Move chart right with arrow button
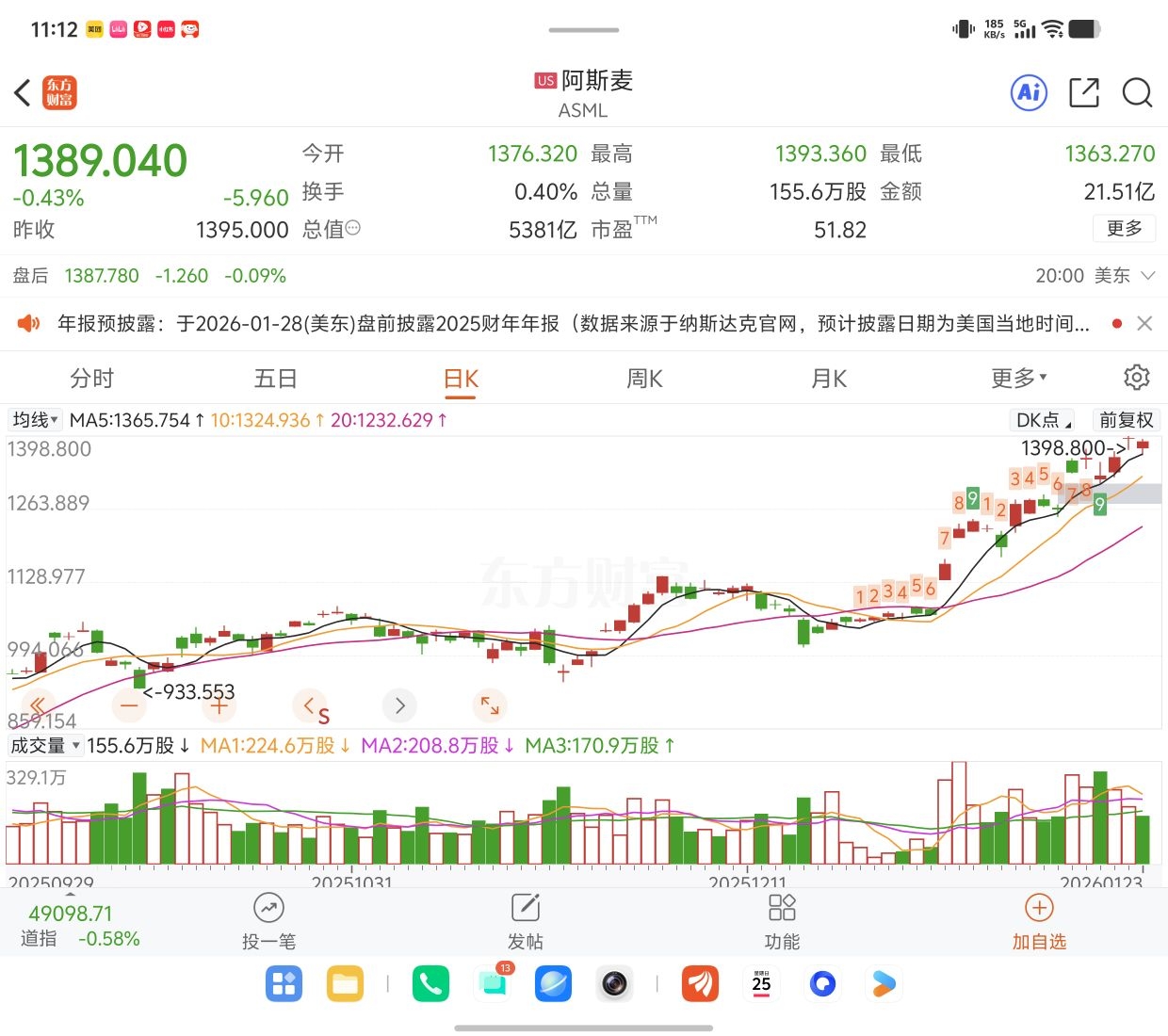Screen dimensions: 1168x1036 click(x=399, y=705)
